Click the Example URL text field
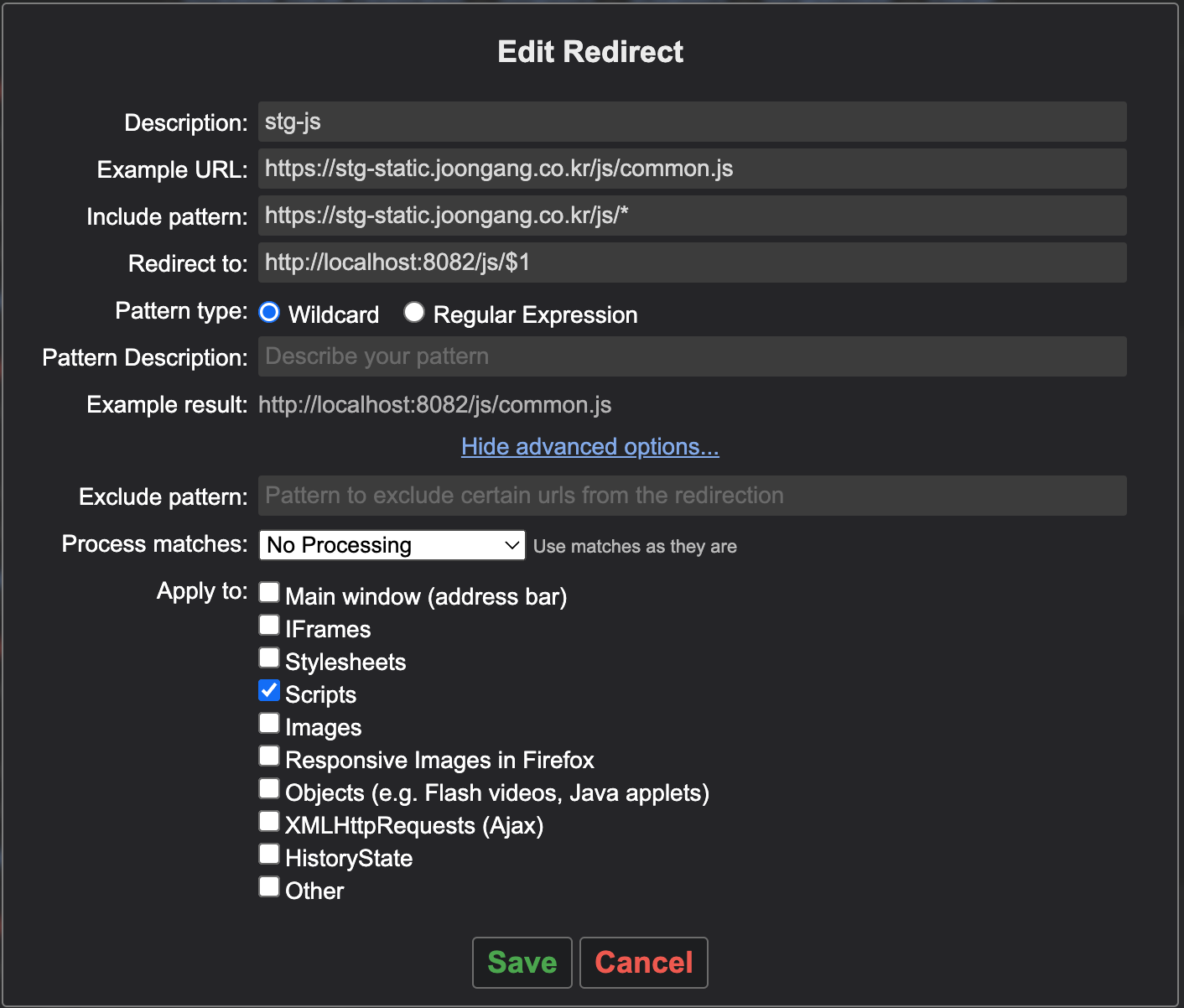This screenshot has width=1184, height=1008. click(691, 169)
